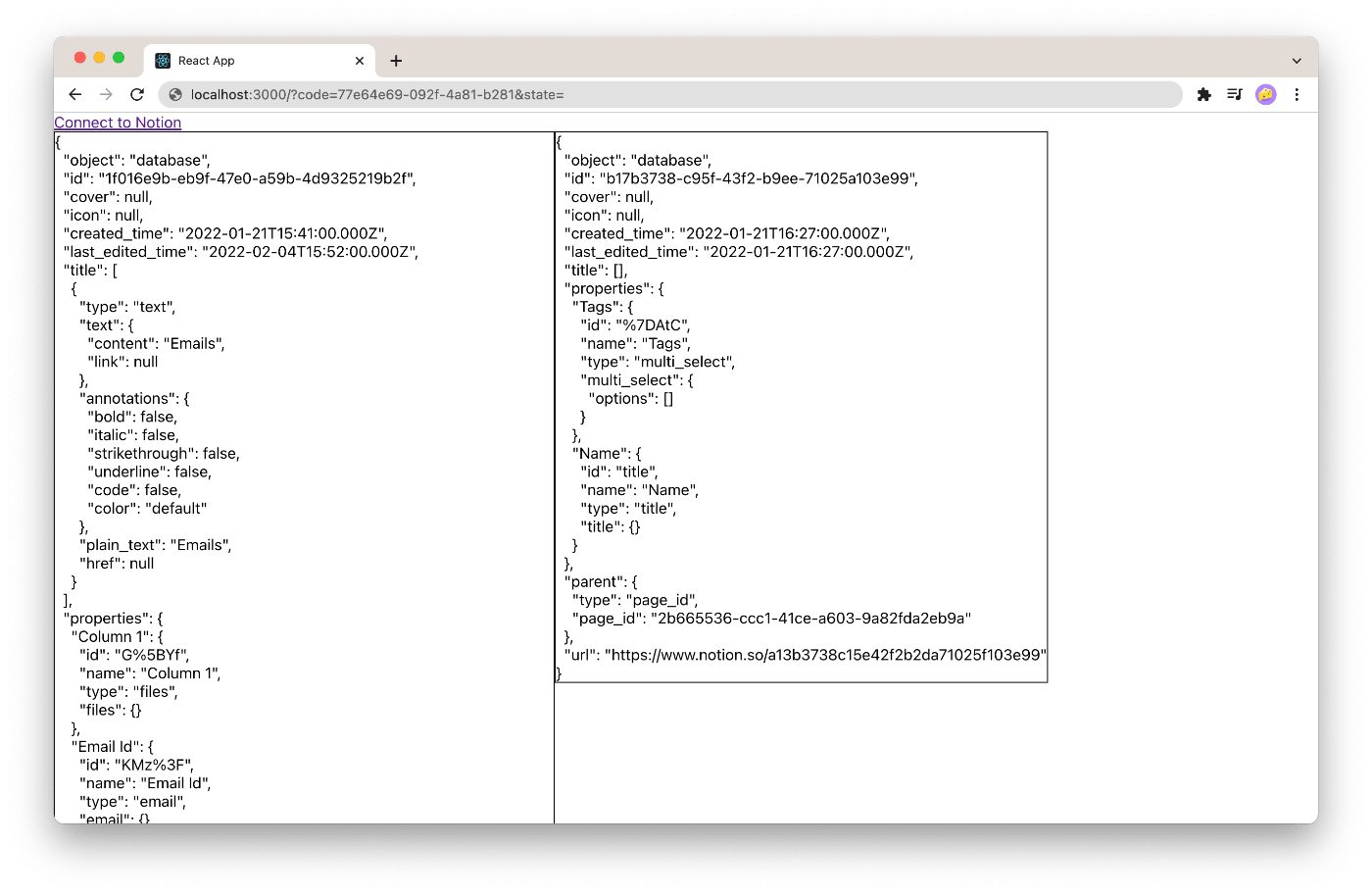Click the green maximize window button
1372x895 pixels.
119,58
